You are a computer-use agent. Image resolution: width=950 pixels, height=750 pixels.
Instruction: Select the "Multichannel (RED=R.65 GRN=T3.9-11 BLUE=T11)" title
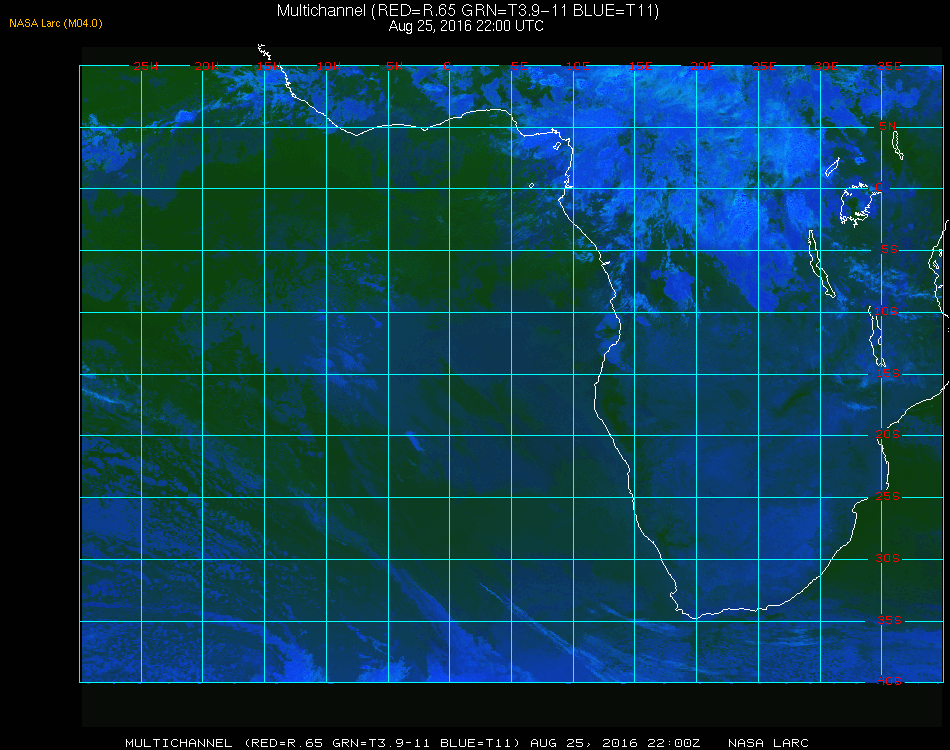point(468,10)
